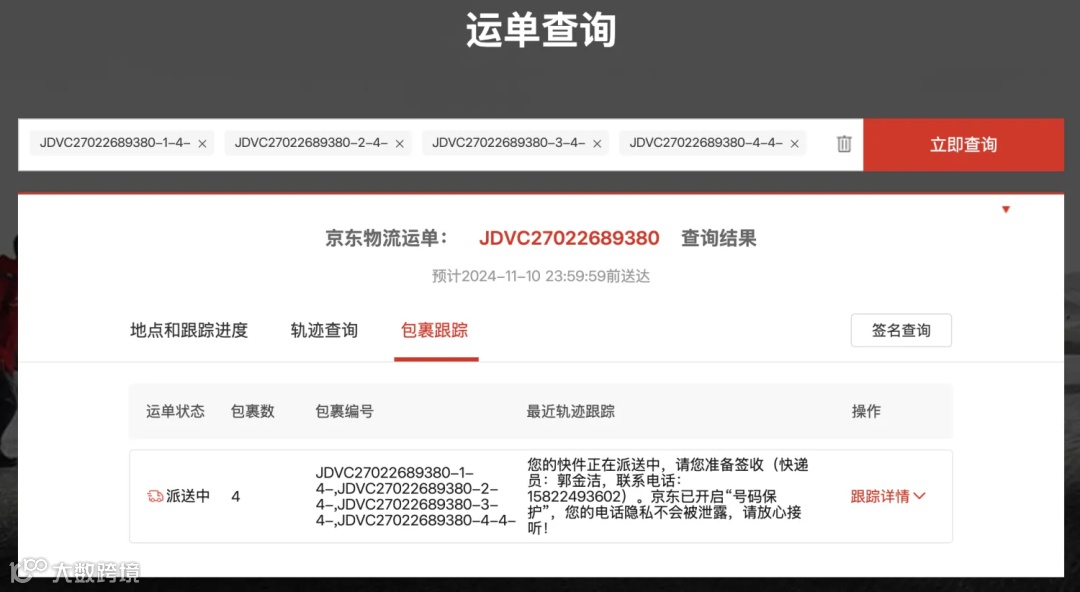Click the courier tracking message text

(668, 496)
